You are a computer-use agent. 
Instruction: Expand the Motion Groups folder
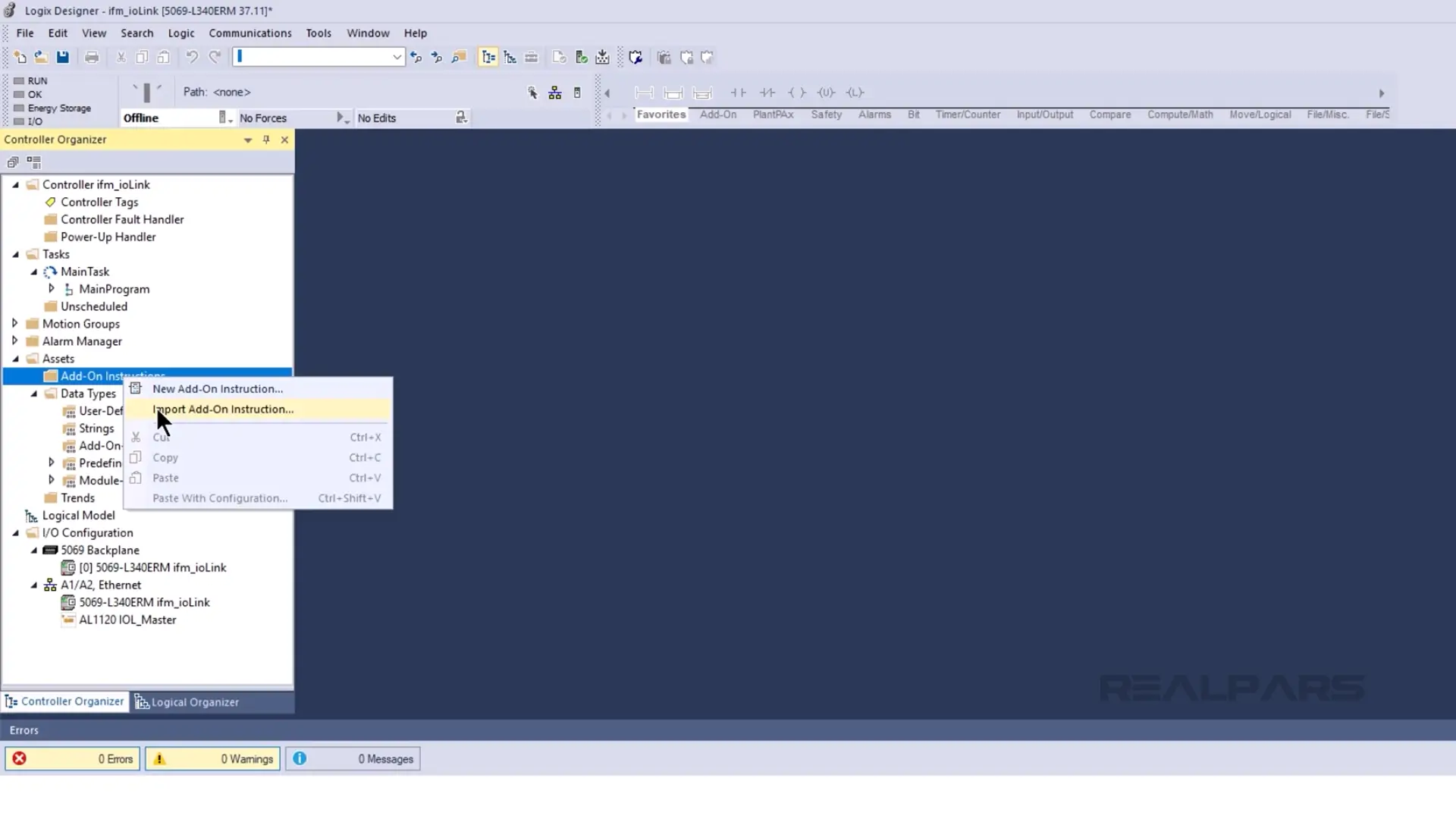point(15,324)
